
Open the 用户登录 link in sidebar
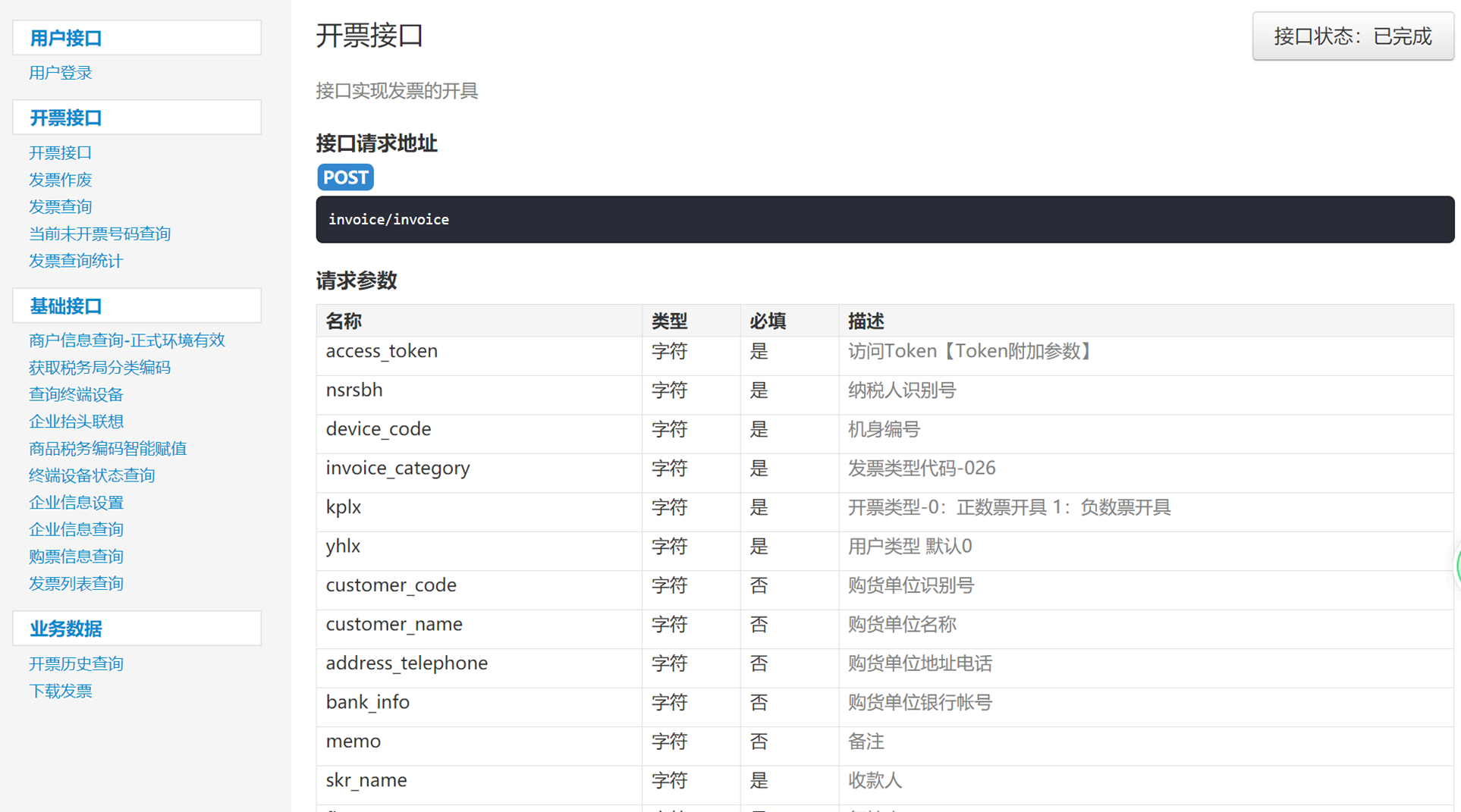61,73
